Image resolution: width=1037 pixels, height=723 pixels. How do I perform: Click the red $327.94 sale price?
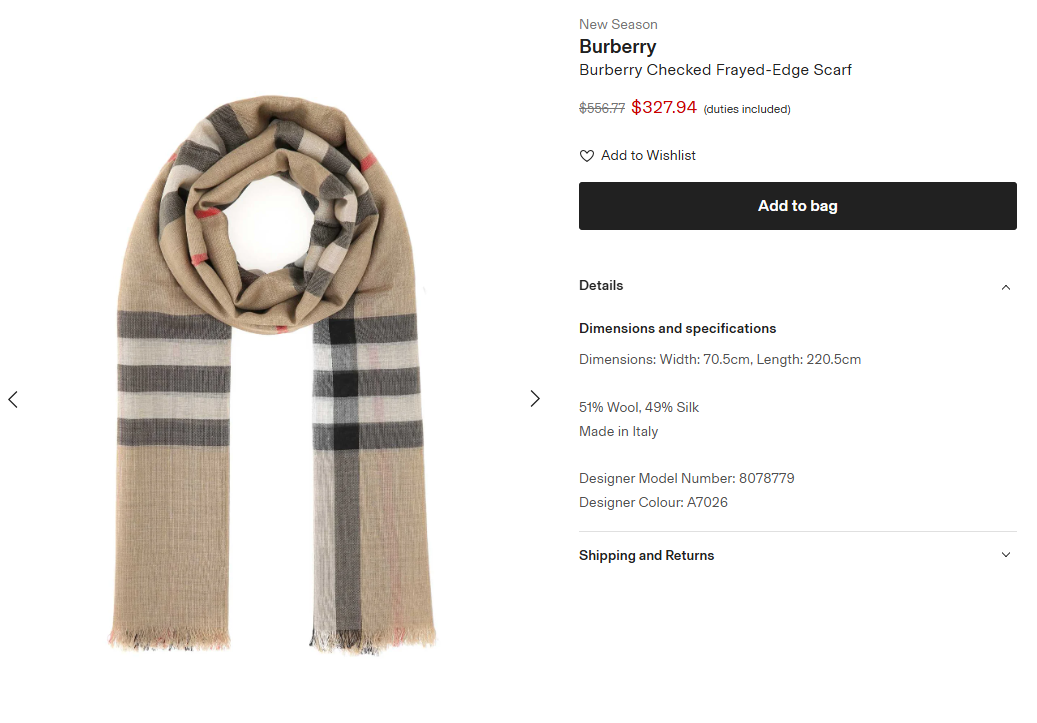pos(663,107)
